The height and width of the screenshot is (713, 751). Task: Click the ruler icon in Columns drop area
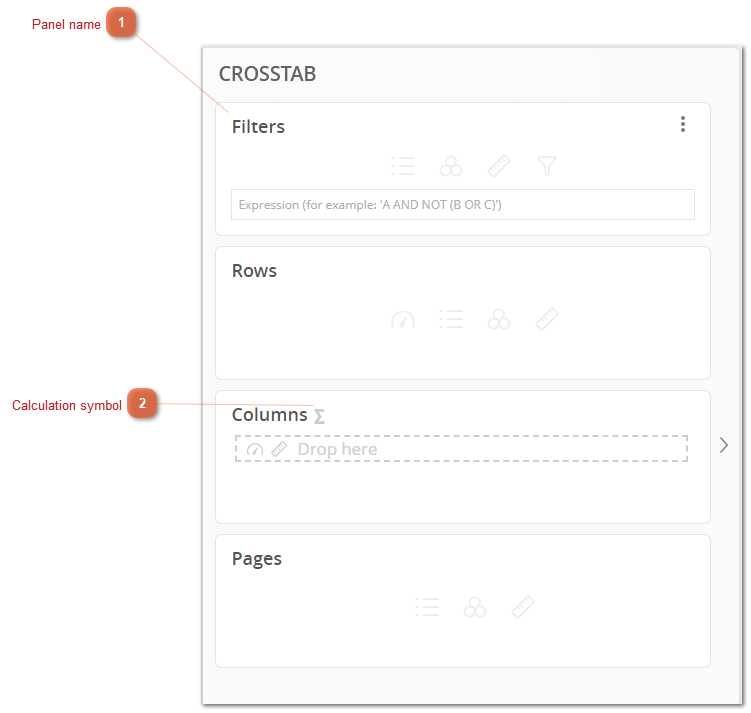coord(279,449)
